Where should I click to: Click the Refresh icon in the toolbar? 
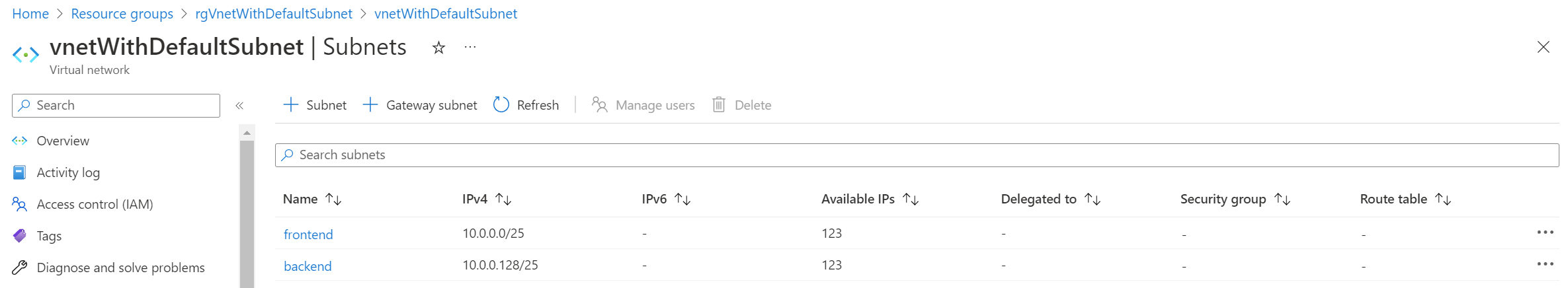tap(501, 105)
